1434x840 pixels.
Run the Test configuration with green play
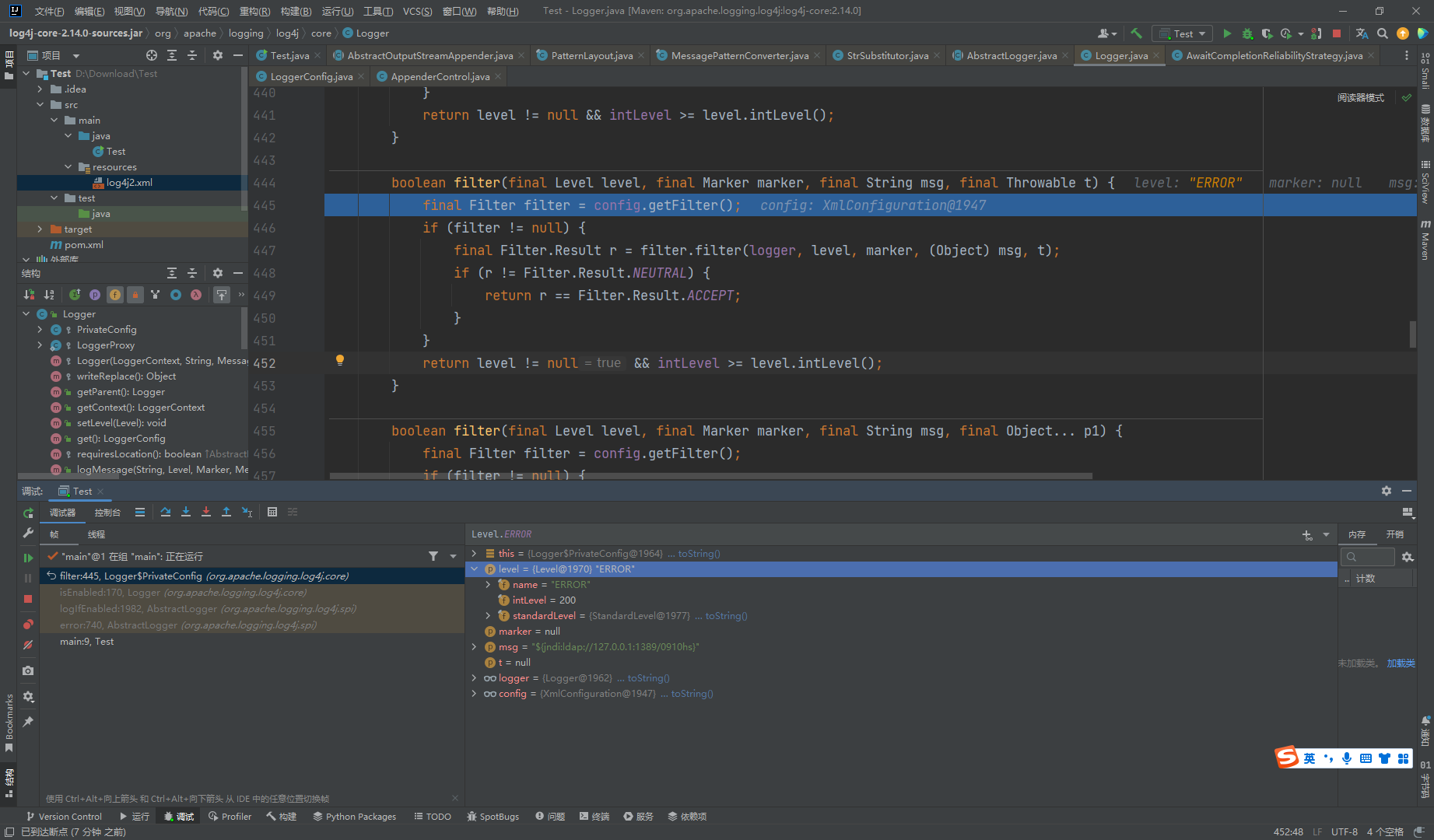[x=1227, y=33]
